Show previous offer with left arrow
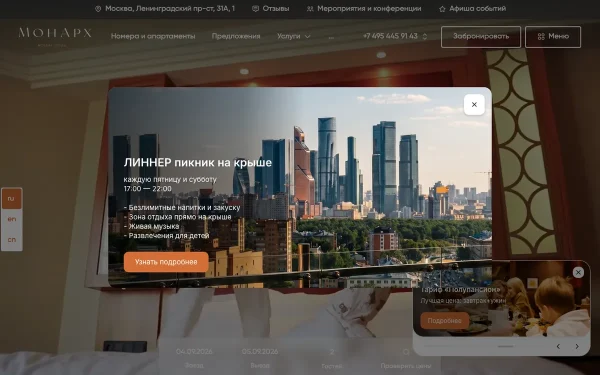 coord(558,346)
